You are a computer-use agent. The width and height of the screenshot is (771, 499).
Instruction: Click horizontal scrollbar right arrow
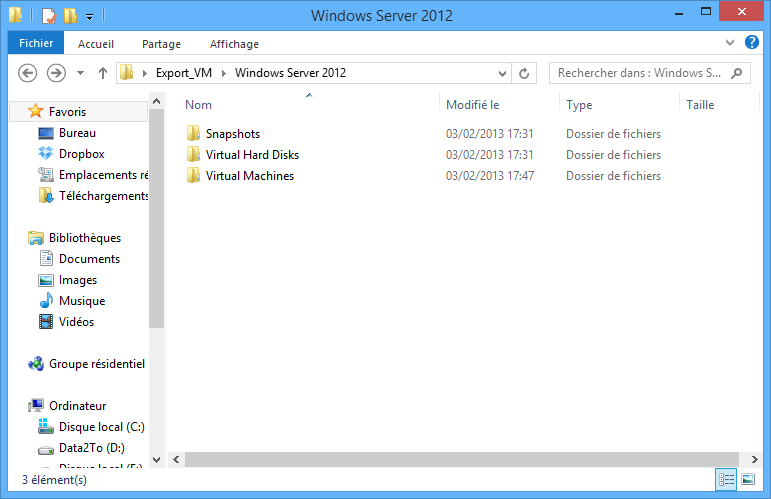[754, 460]
